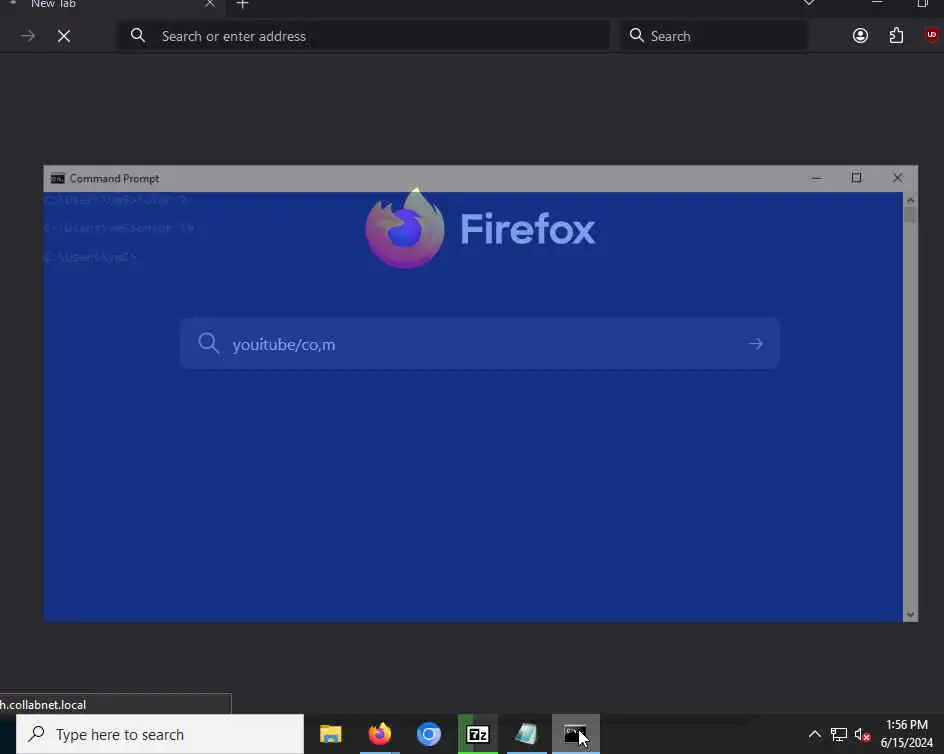Image resolution: width=944 pixels, height=754 pixels.
Task: Show hidden system tray icons
Action: click(x=814, y=734)
